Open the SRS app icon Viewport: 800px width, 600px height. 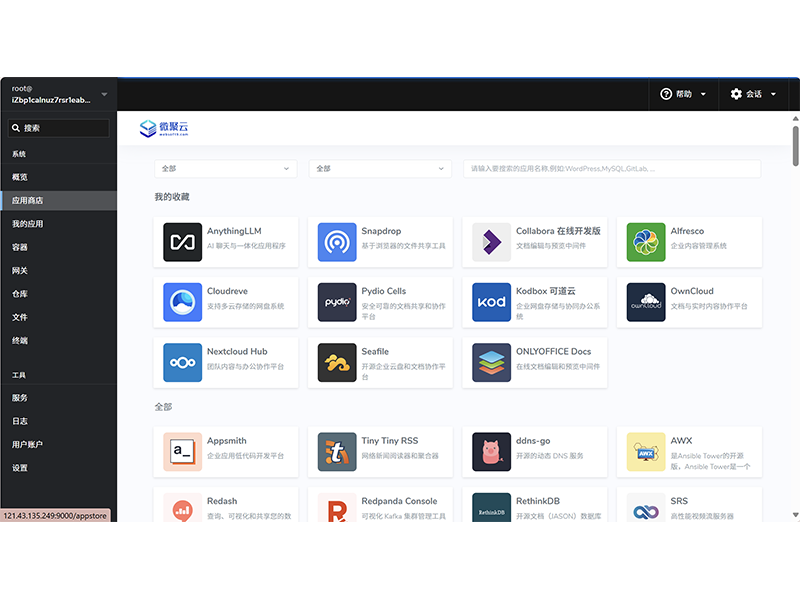tap(646, 508)
